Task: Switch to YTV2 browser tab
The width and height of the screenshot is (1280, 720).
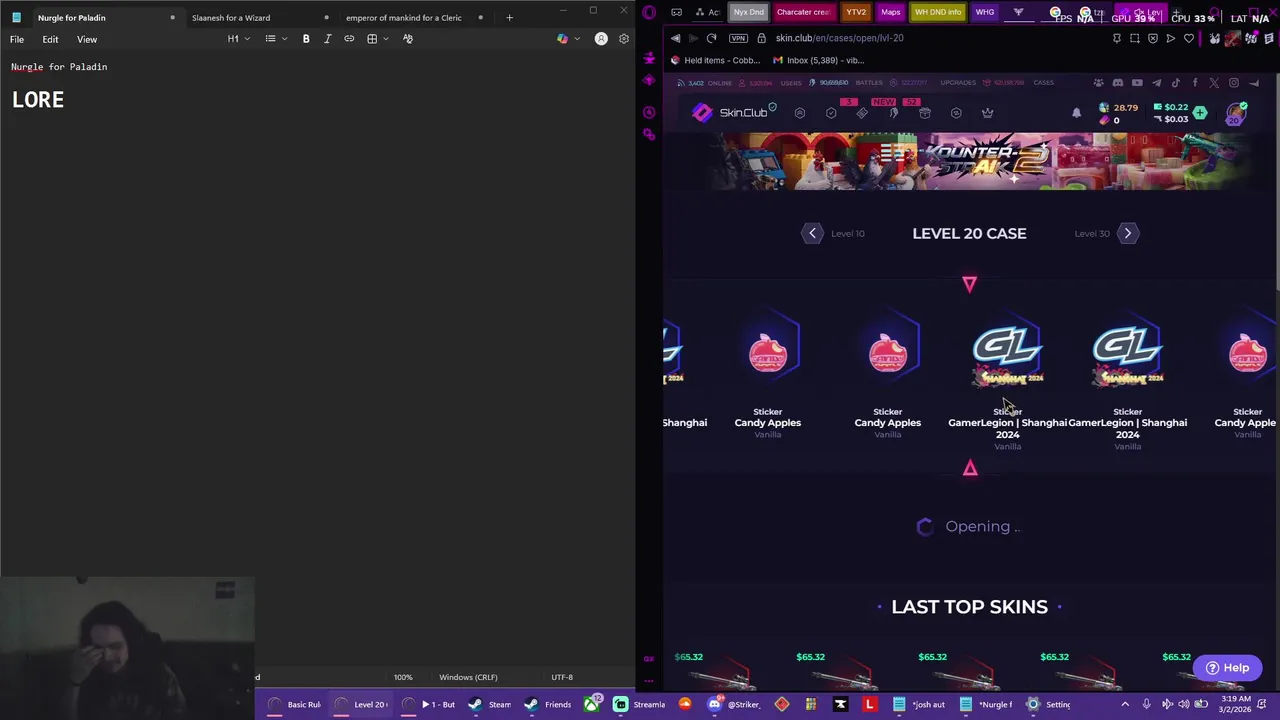Action: (855, 12)
